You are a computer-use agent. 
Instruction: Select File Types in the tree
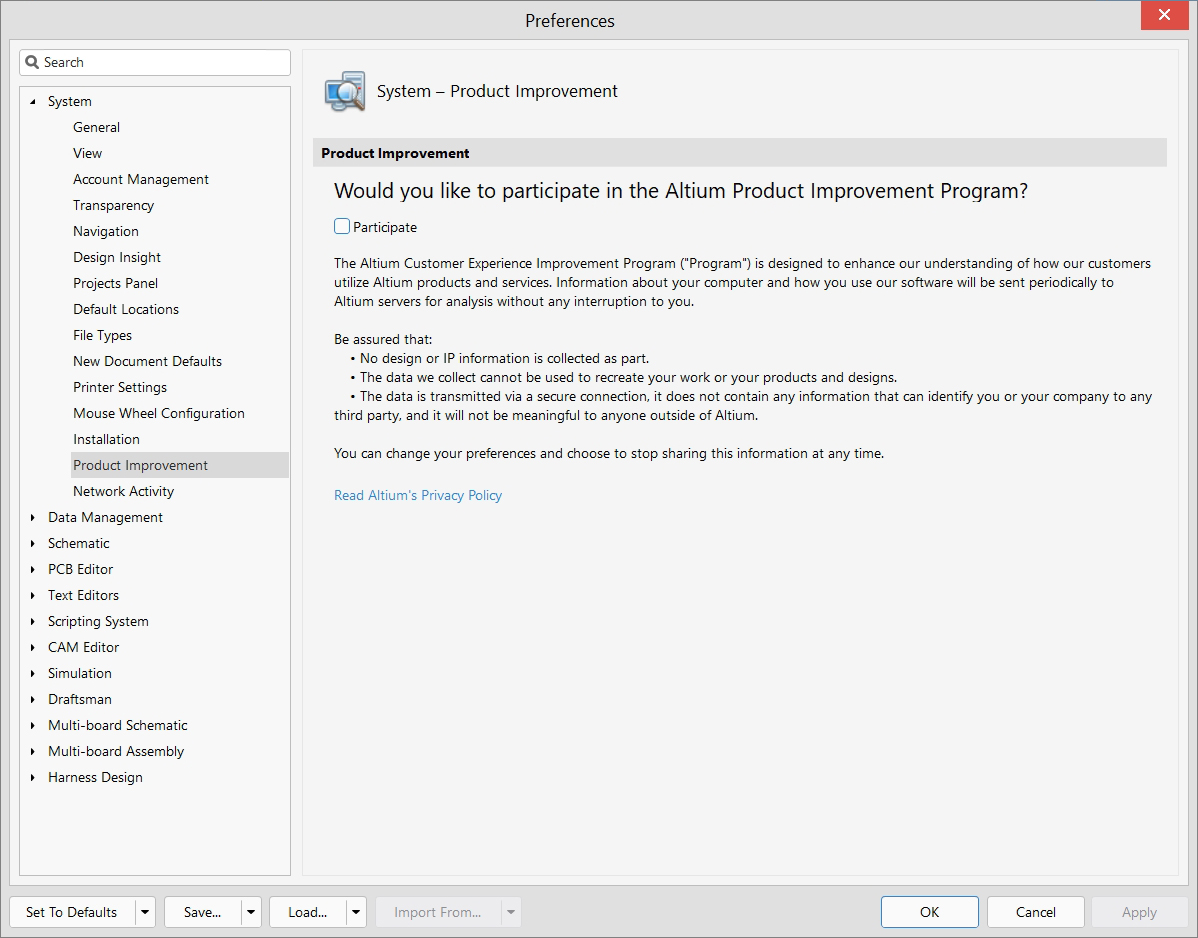pos(102,335)
